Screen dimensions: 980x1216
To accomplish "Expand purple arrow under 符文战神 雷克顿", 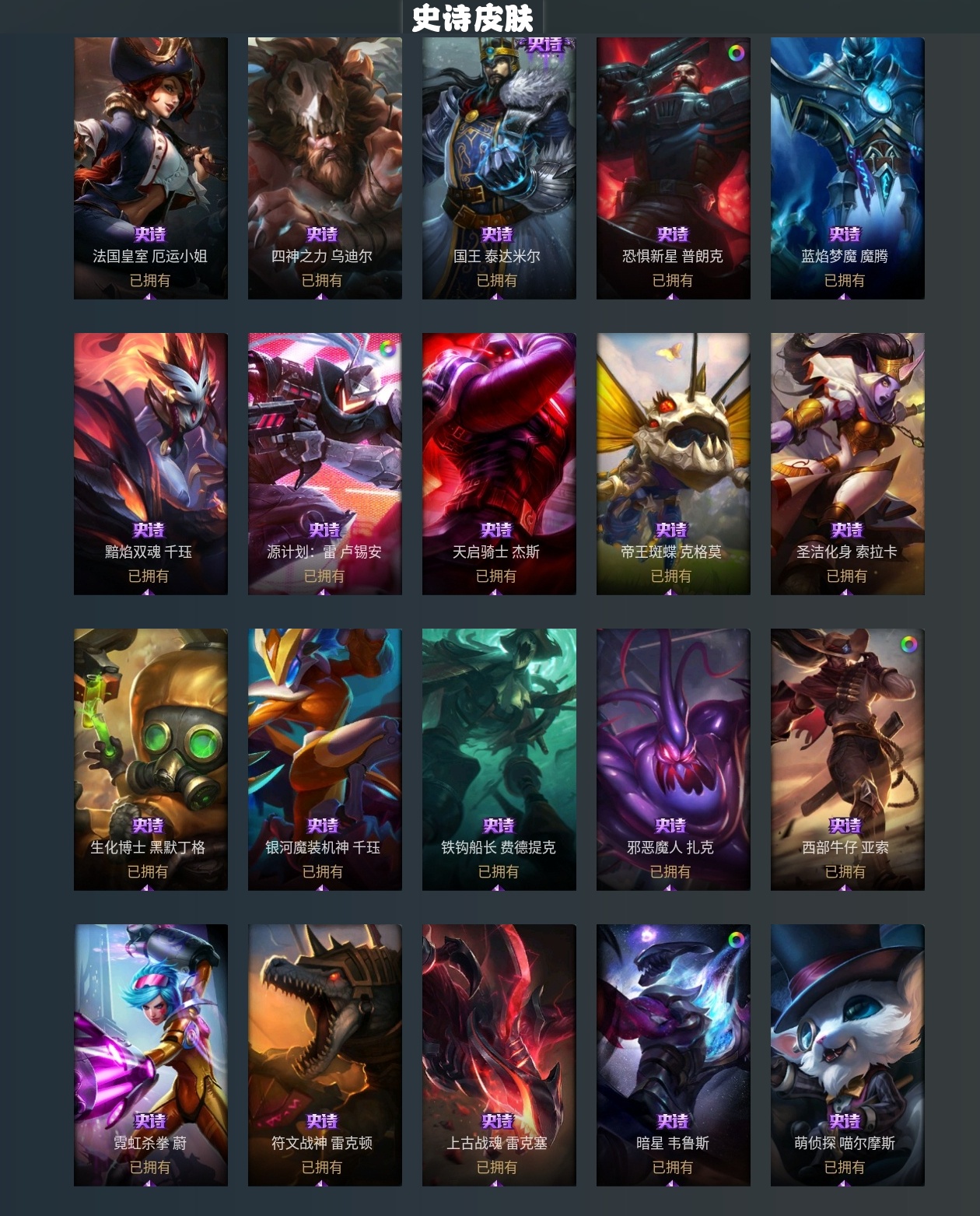I will coord(322,1183).
